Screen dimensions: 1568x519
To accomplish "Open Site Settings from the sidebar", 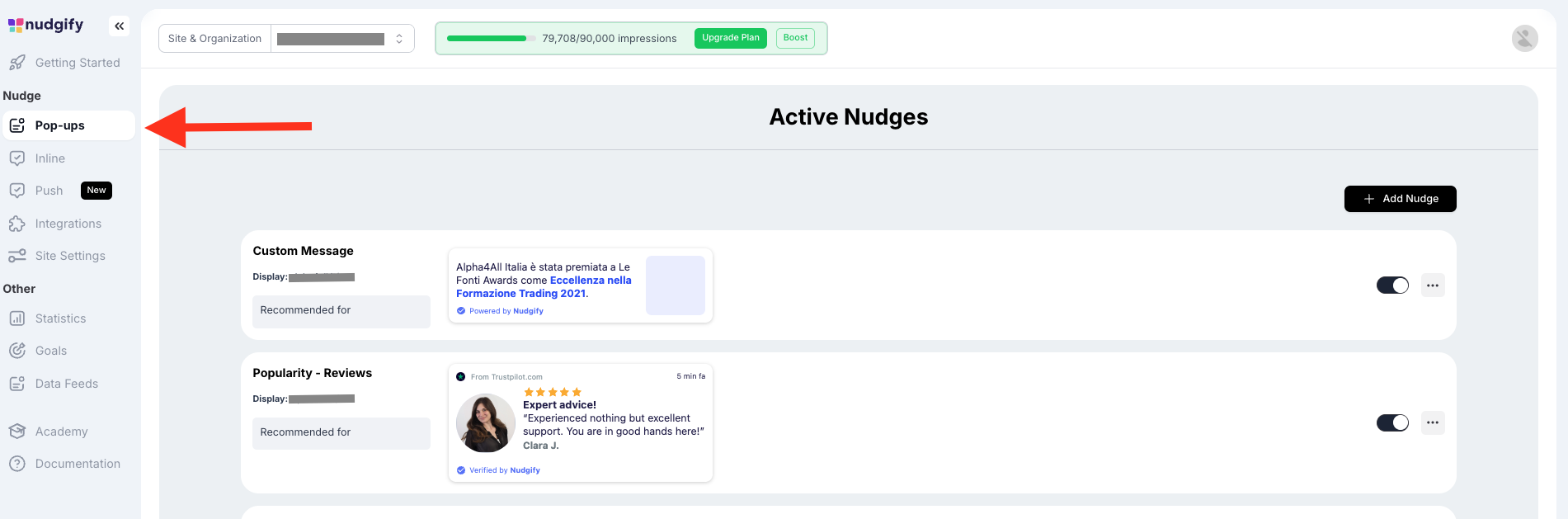I will 68,256.
